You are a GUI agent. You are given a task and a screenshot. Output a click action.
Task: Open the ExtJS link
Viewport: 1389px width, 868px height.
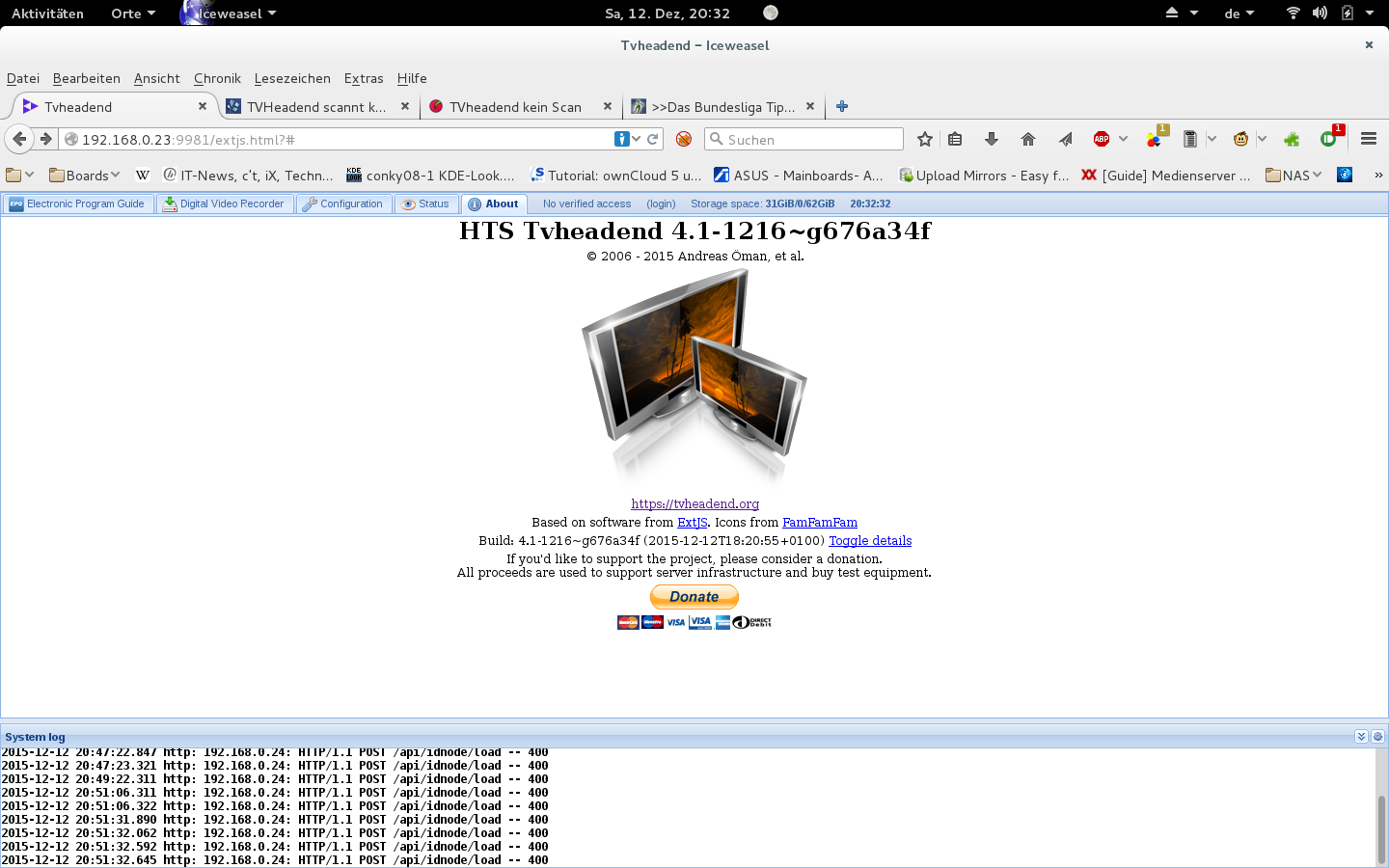click(x=692, y=522)
